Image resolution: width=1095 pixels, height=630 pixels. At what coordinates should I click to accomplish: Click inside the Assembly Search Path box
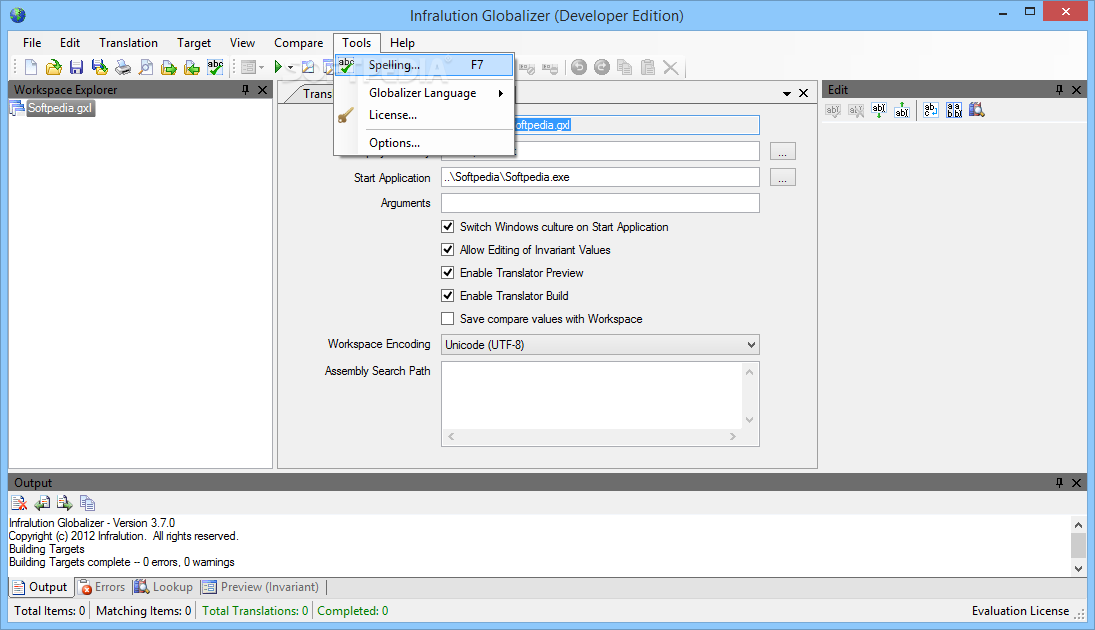(x=592, y=395)
